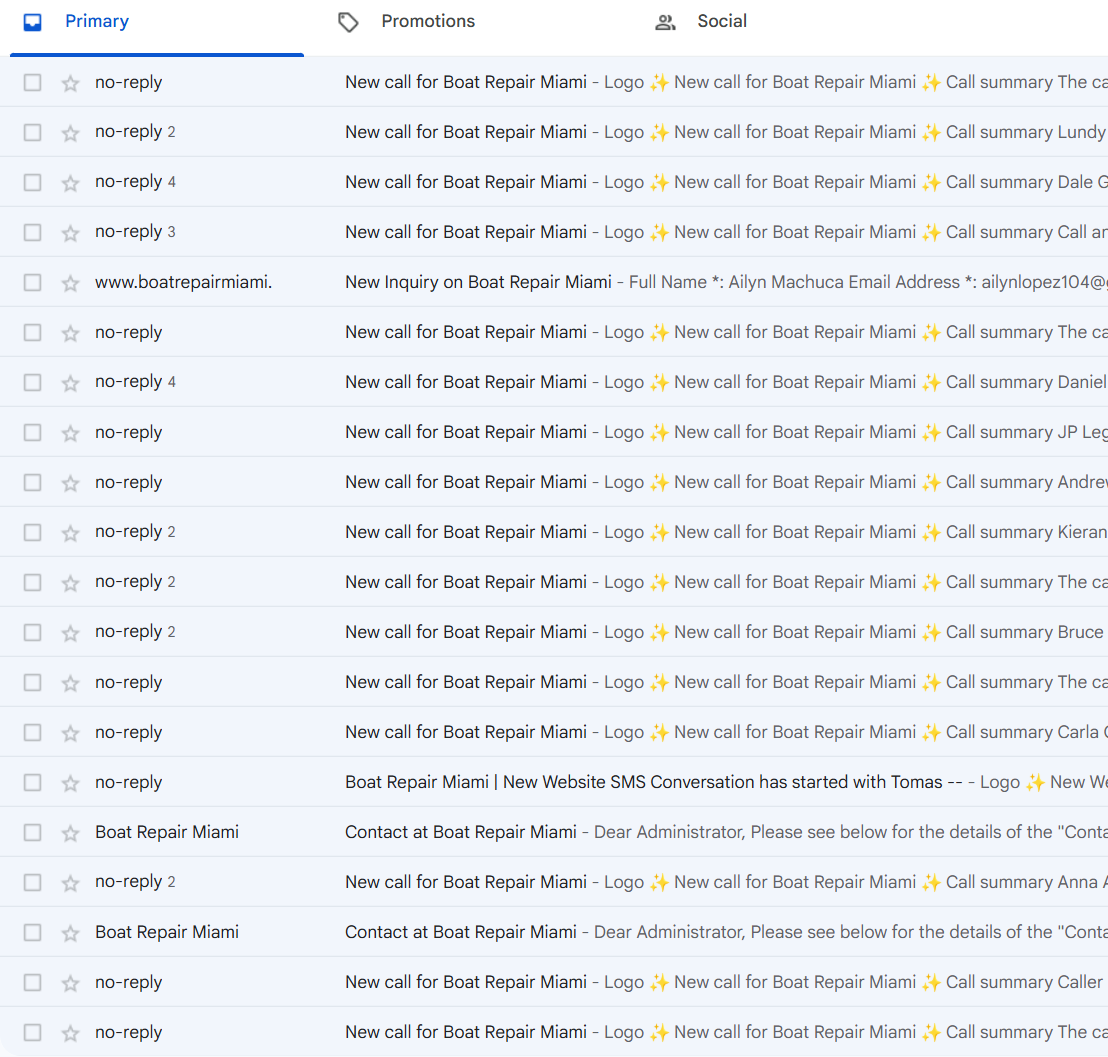Star the email with Anna call summary

(70, 881)
